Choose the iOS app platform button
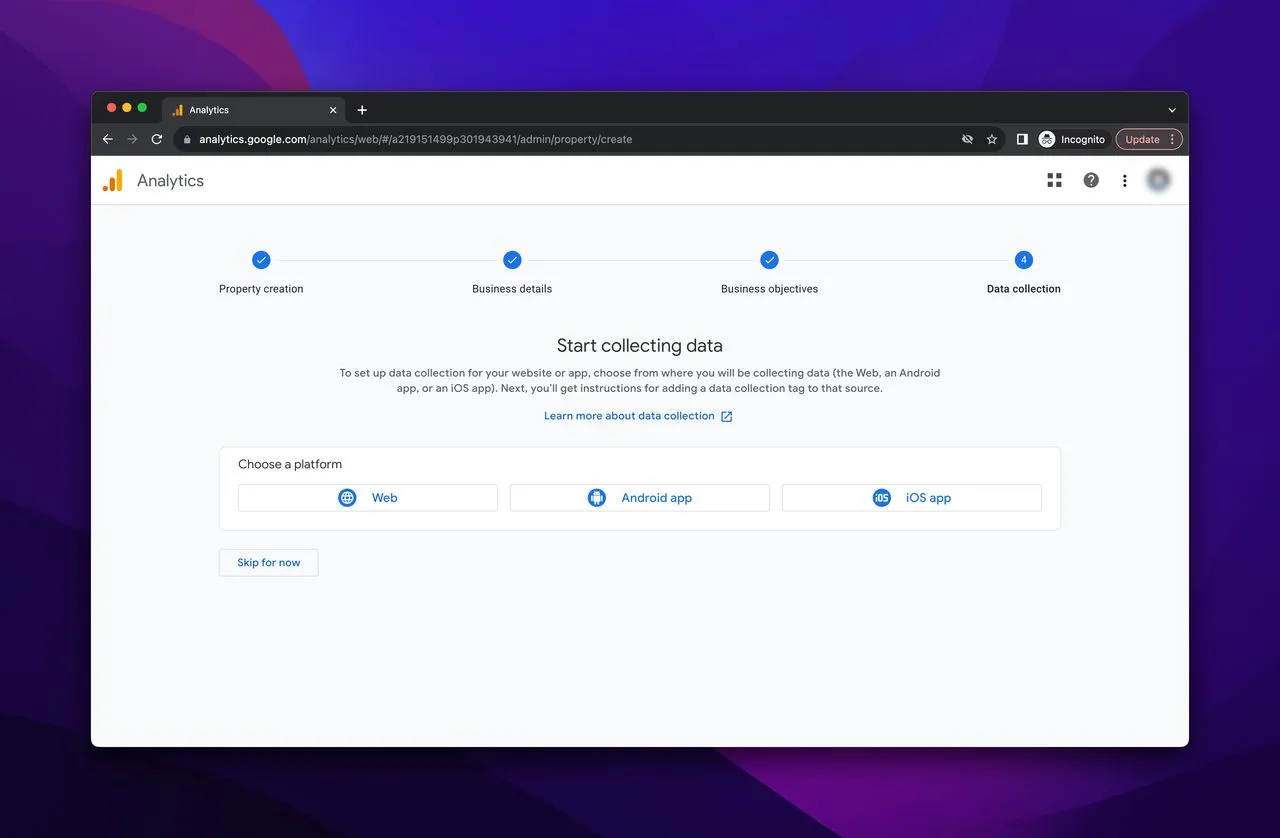Screen dimensions: 1280x838 click(x=912, y=498)
